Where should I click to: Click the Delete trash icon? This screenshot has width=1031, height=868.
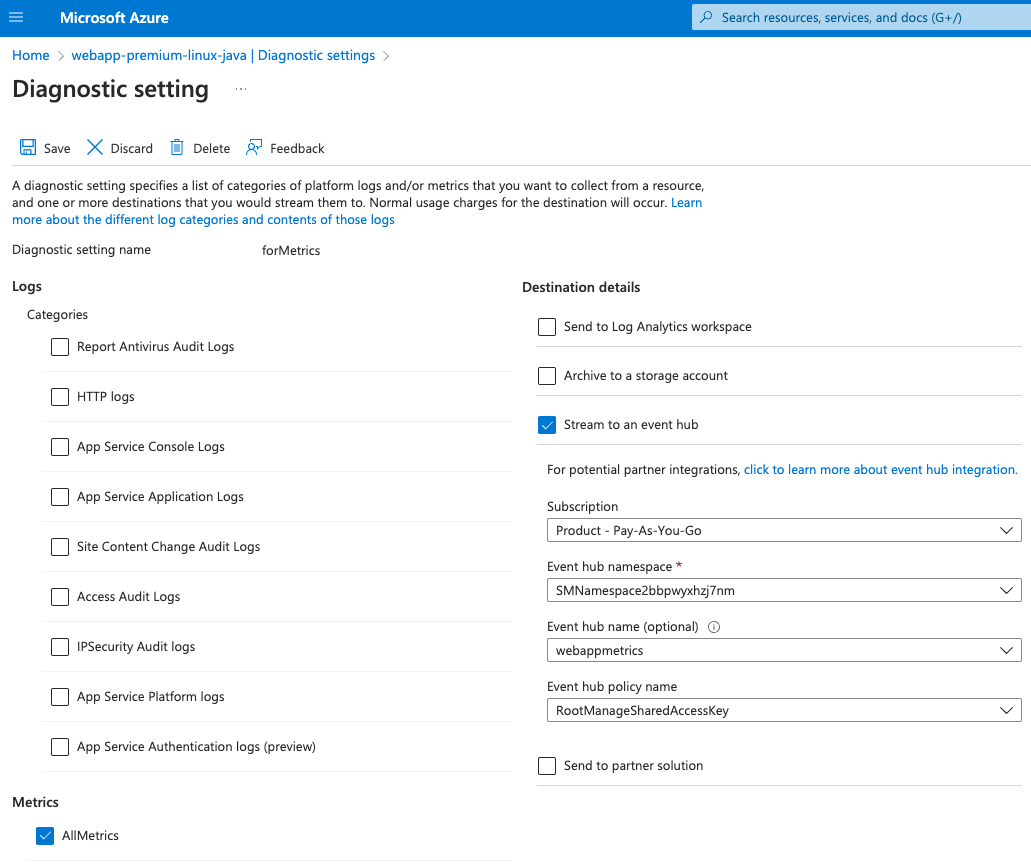tap(177, 147)
